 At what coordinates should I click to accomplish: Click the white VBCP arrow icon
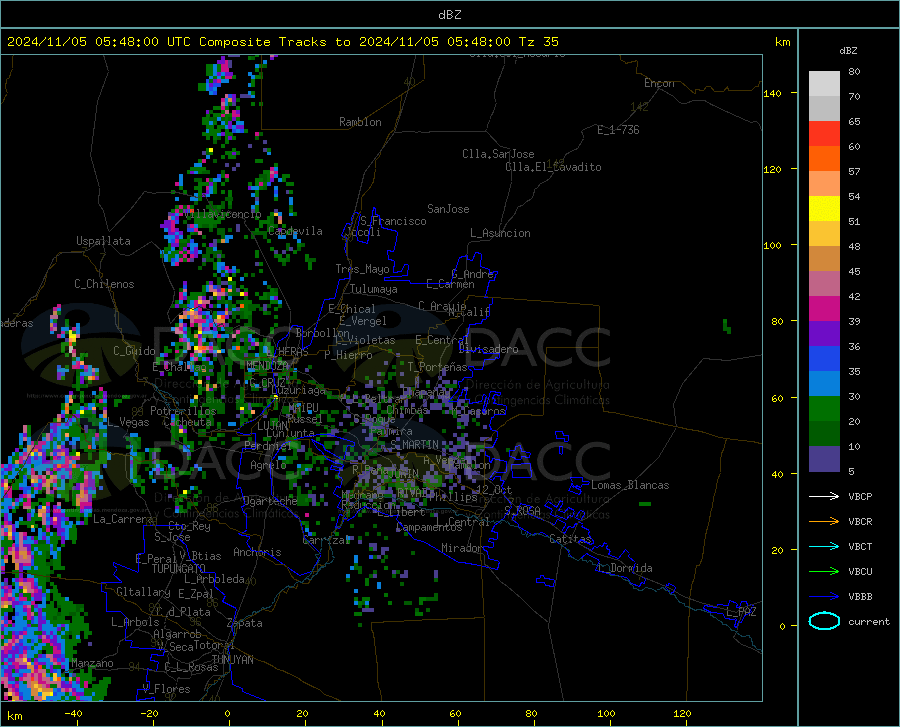[824, 496]
